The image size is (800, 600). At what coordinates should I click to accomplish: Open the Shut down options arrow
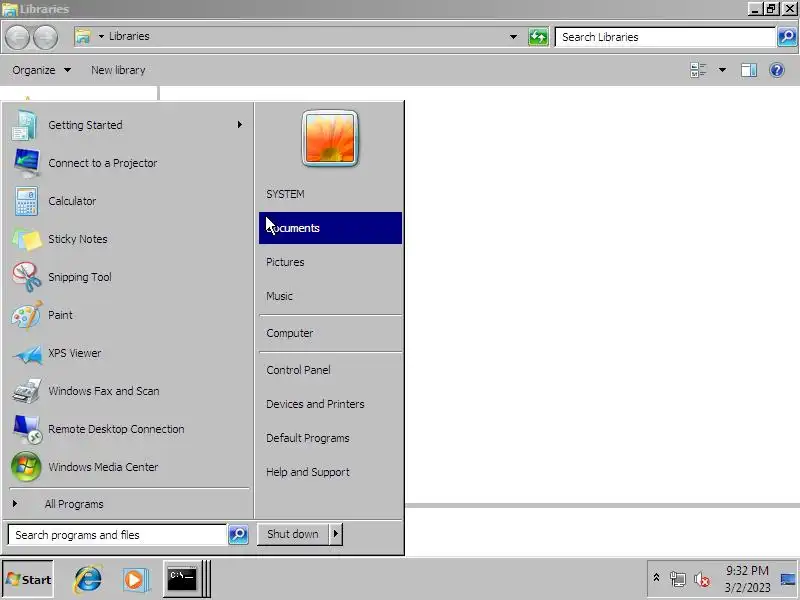[x=335, y=534]
